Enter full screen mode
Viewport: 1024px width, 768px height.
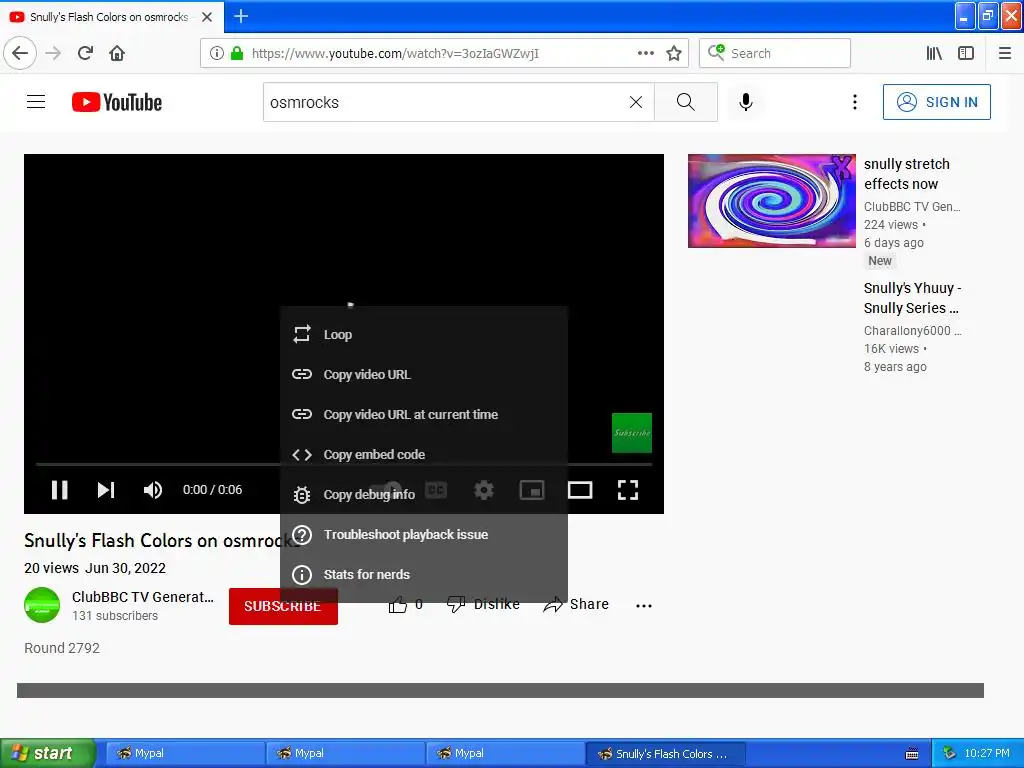pos(628,490)
